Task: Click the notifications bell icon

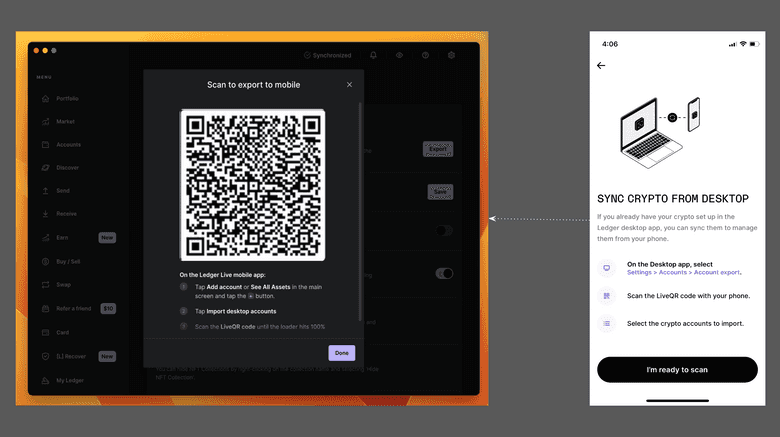Action: pos(373,56)
